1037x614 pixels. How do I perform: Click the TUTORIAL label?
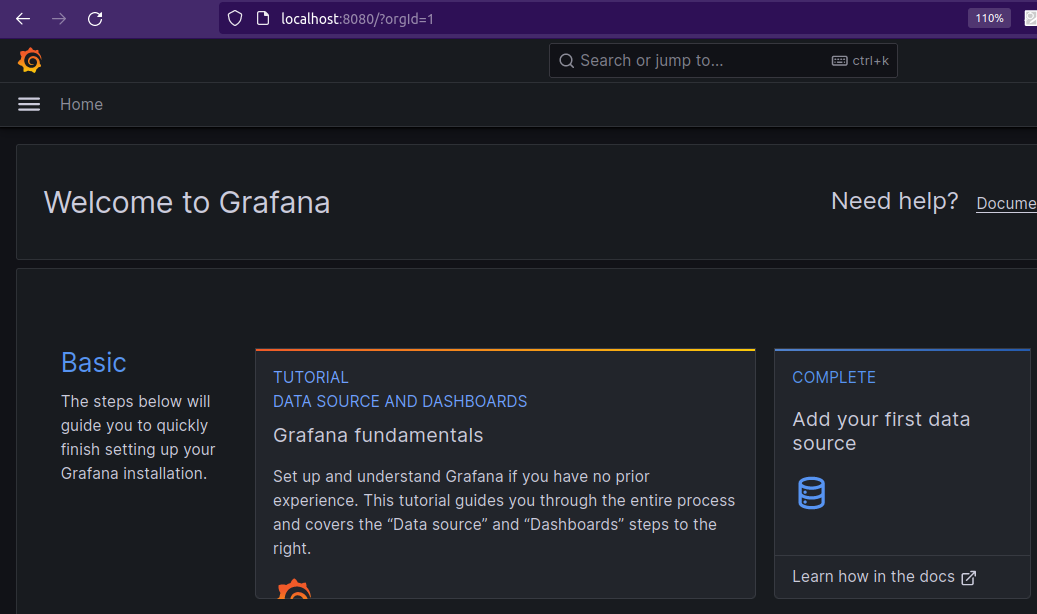click(311, 377)
